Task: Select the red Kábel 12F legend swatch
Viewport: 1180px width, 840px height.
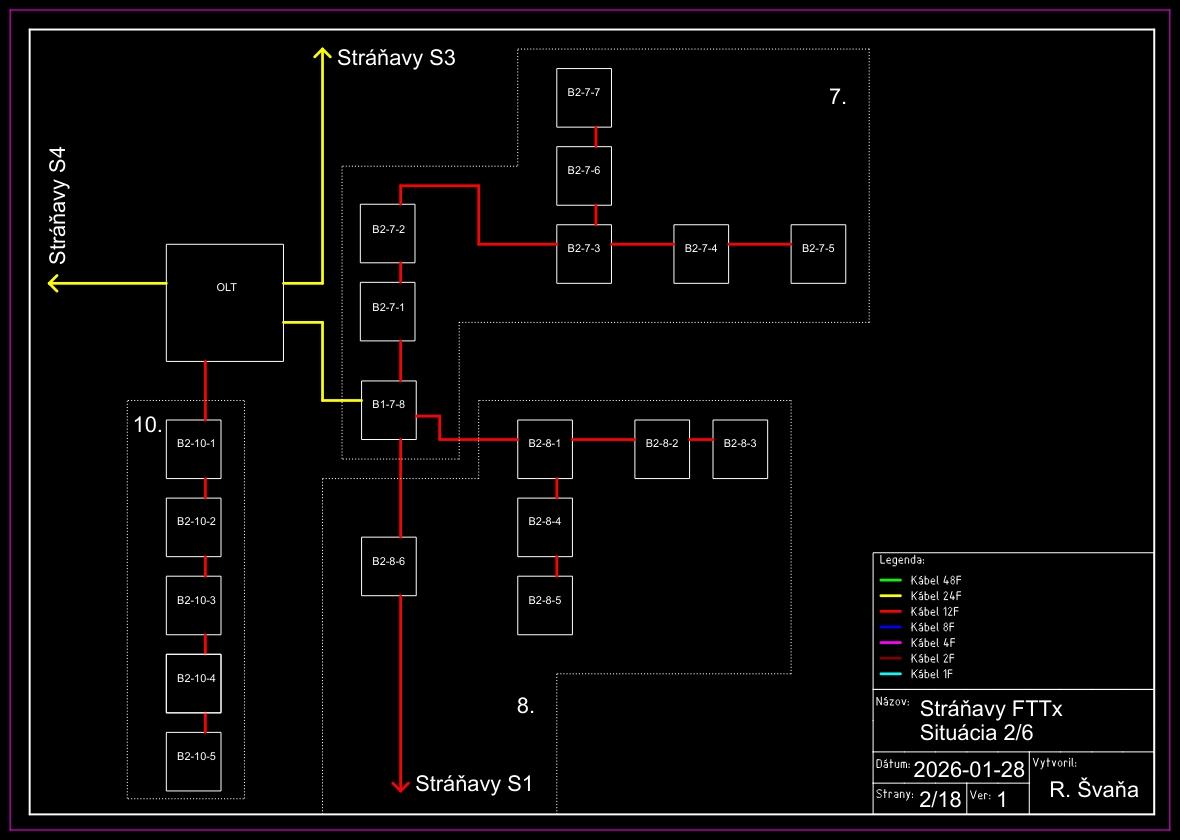Action: [x=890, y=611]
